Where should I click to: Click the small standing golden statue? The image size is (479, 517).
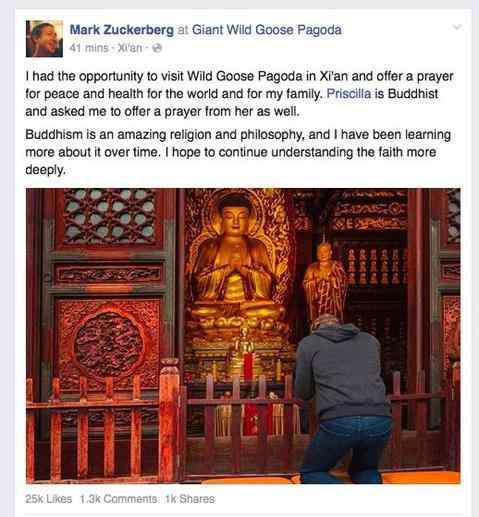(325, 282)
